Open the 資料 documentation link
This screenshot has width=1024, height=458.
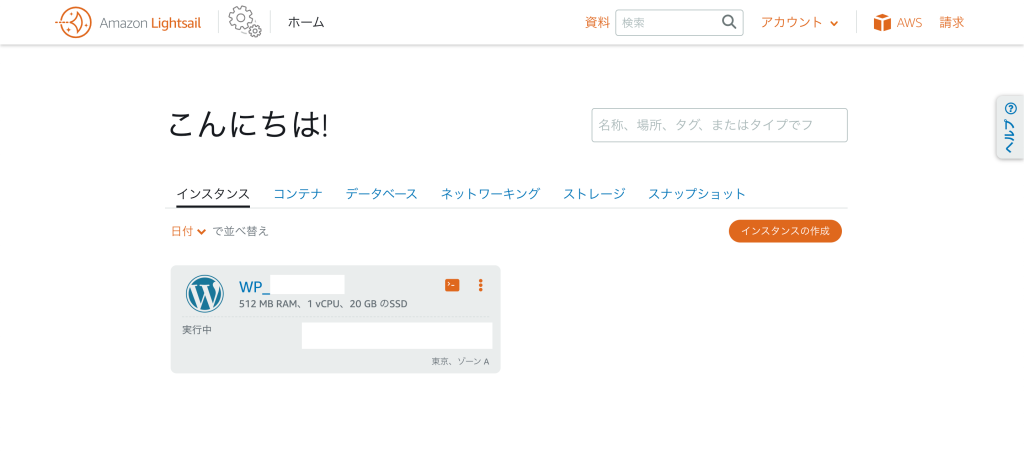click(597, 22)
